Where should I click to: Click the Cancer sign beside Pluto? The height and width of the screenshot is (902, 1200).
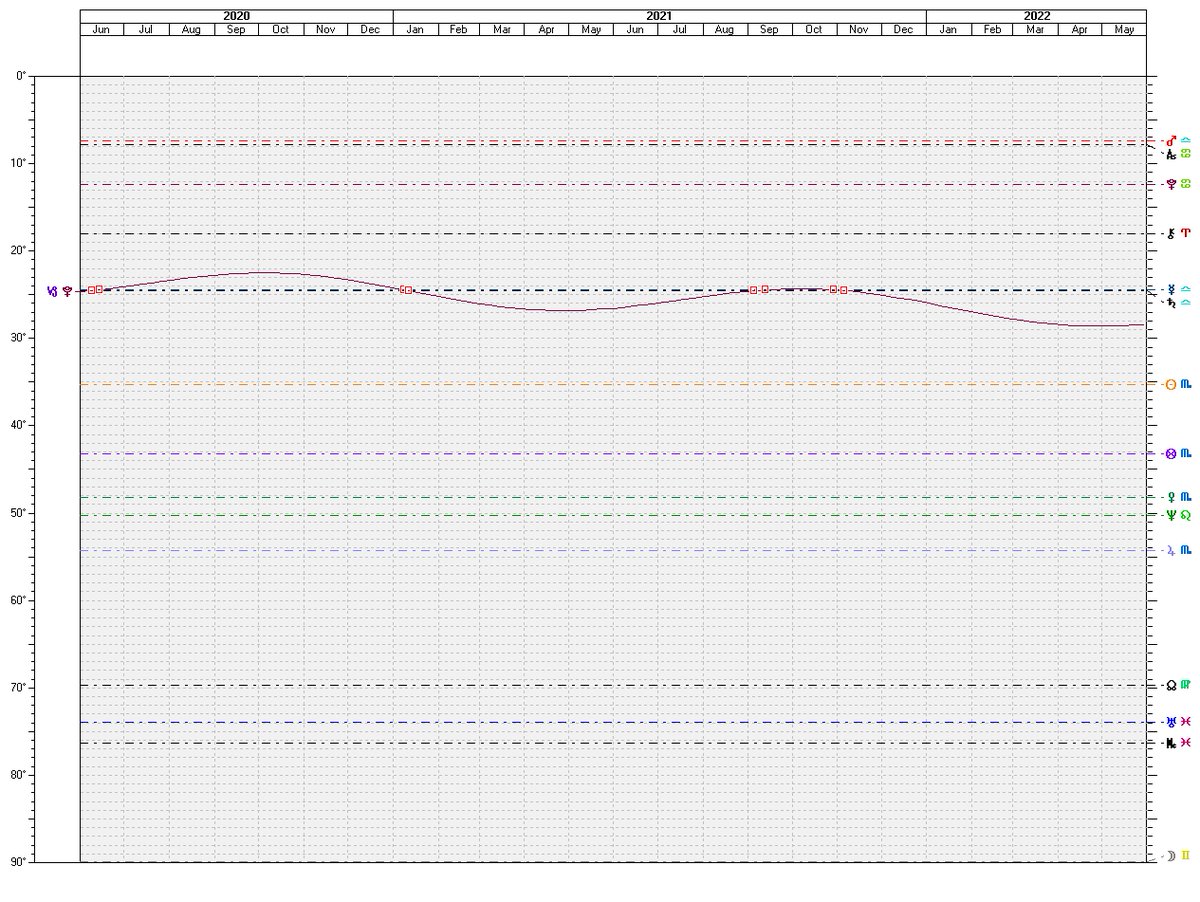point(1186,184)
